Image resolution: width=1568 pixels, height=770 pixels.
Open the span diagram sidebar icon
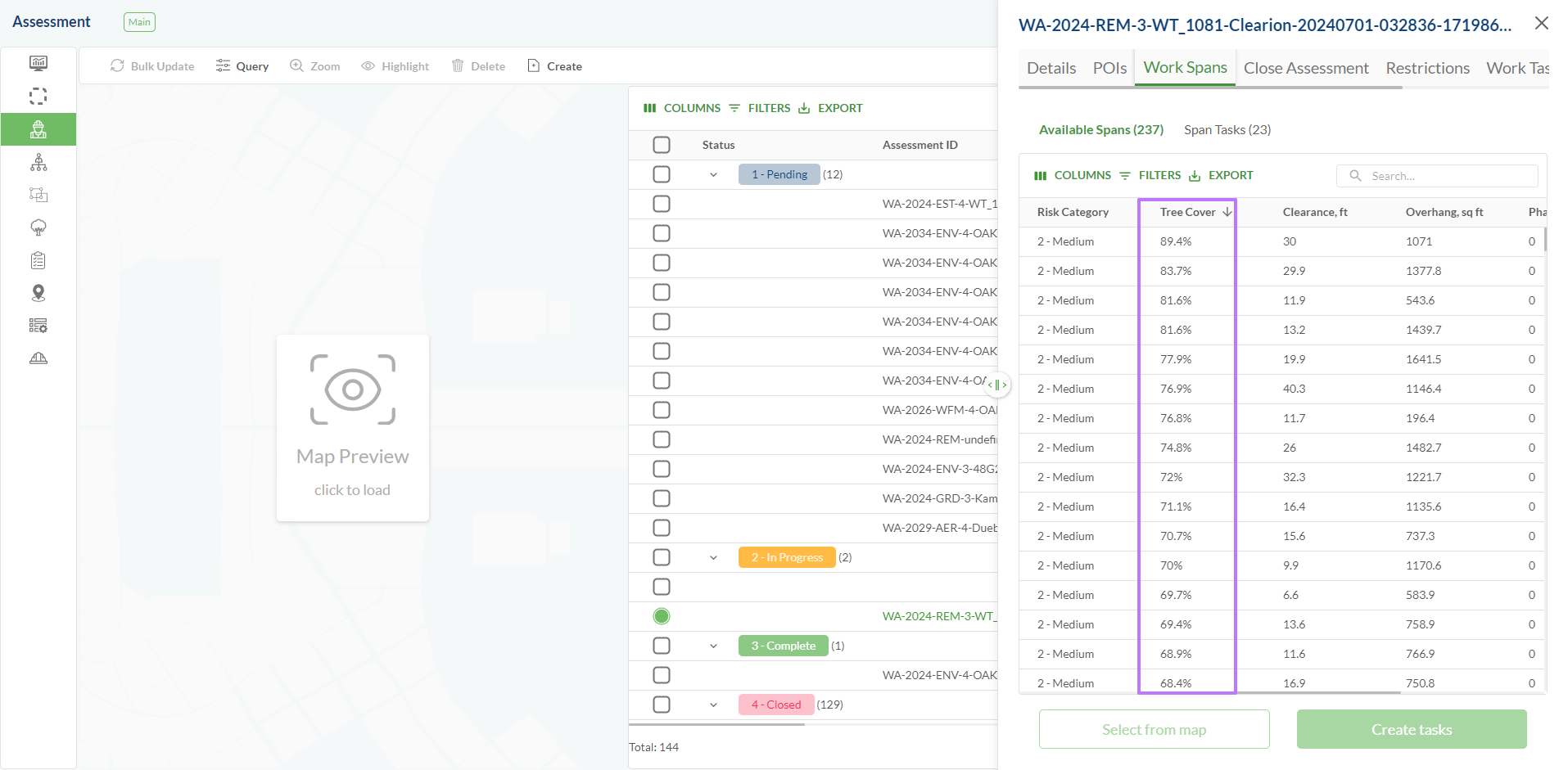tap(38, 195)
